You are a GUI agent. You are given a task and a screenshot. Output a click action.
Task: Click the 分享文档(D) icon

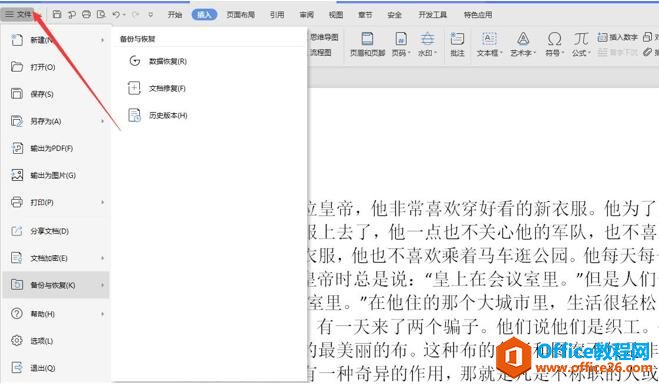pyautogui.click(x=17, y=231)
